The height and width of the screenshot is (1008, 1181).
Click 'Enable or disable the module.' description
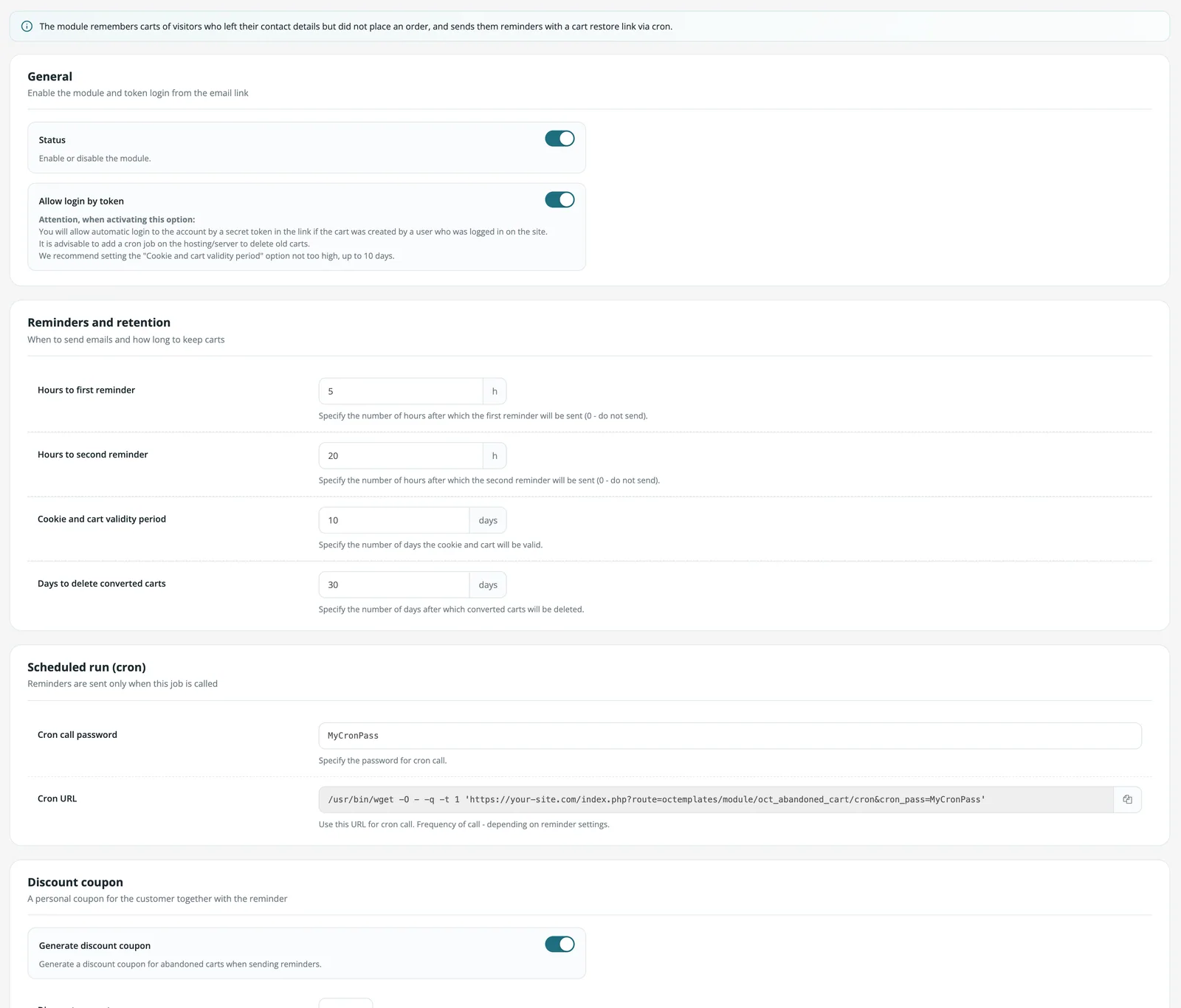[x=94, y=159]
